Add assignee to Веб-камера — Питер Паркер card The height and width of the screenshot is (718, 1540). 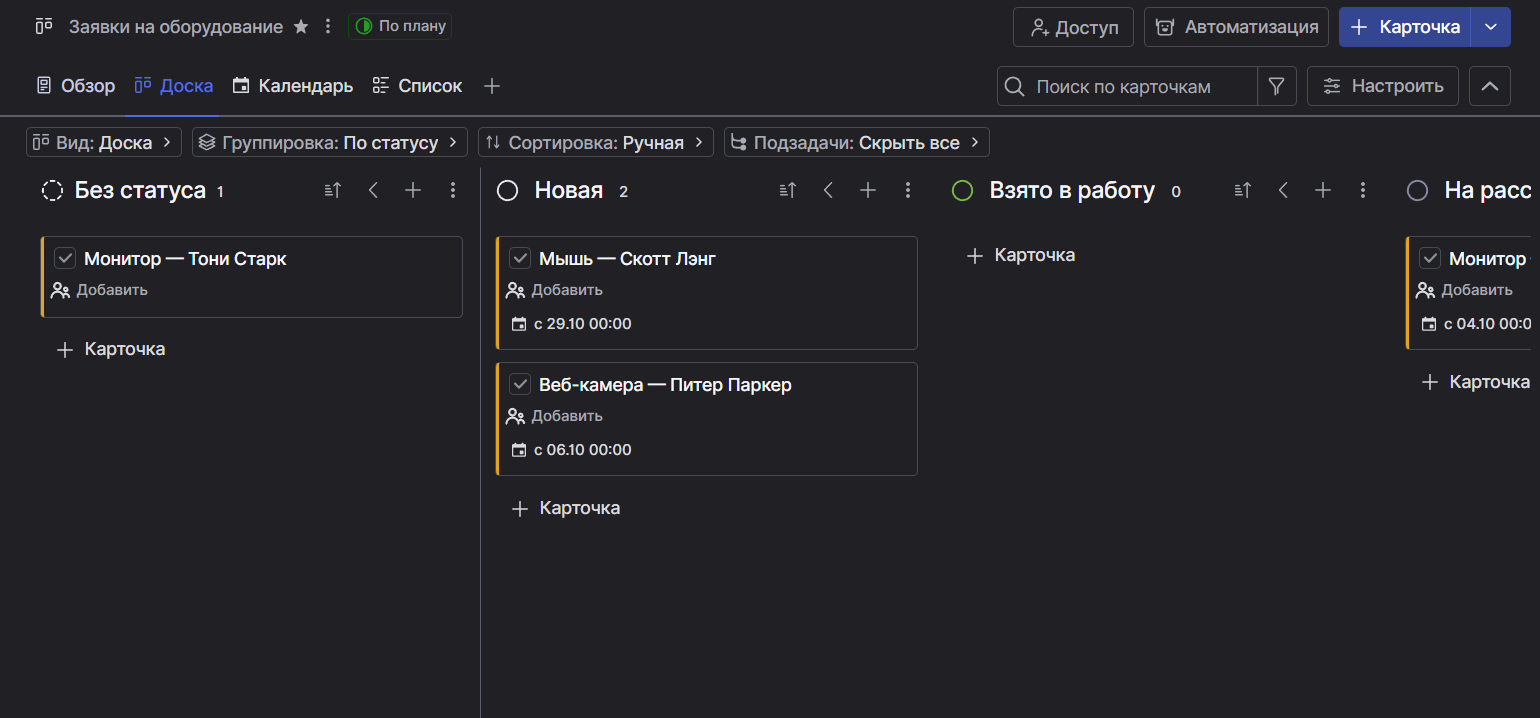(554, 416)
